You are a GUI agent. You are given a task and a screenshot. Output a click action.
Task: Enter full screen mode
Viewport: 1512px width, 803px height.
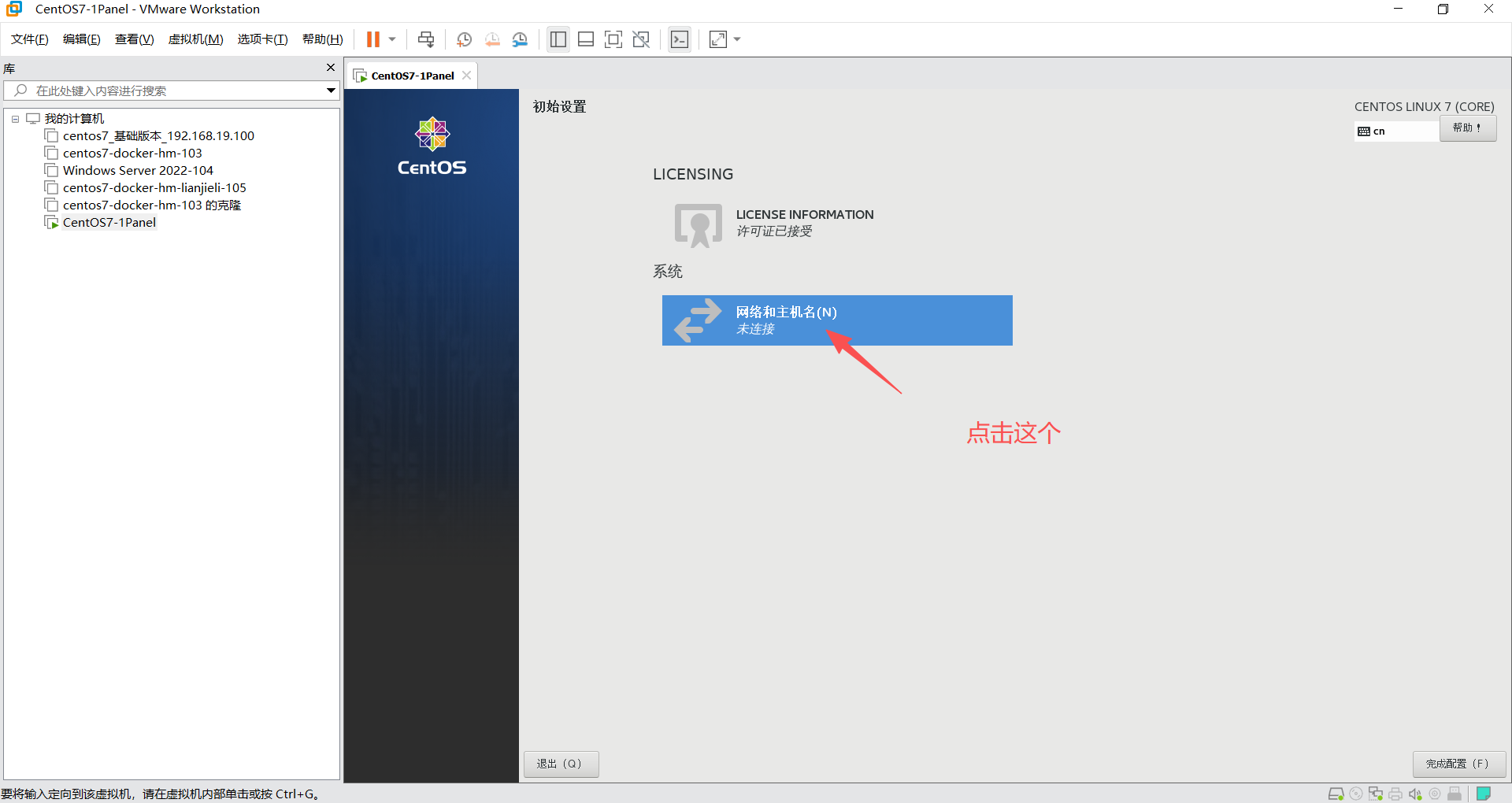613,39
